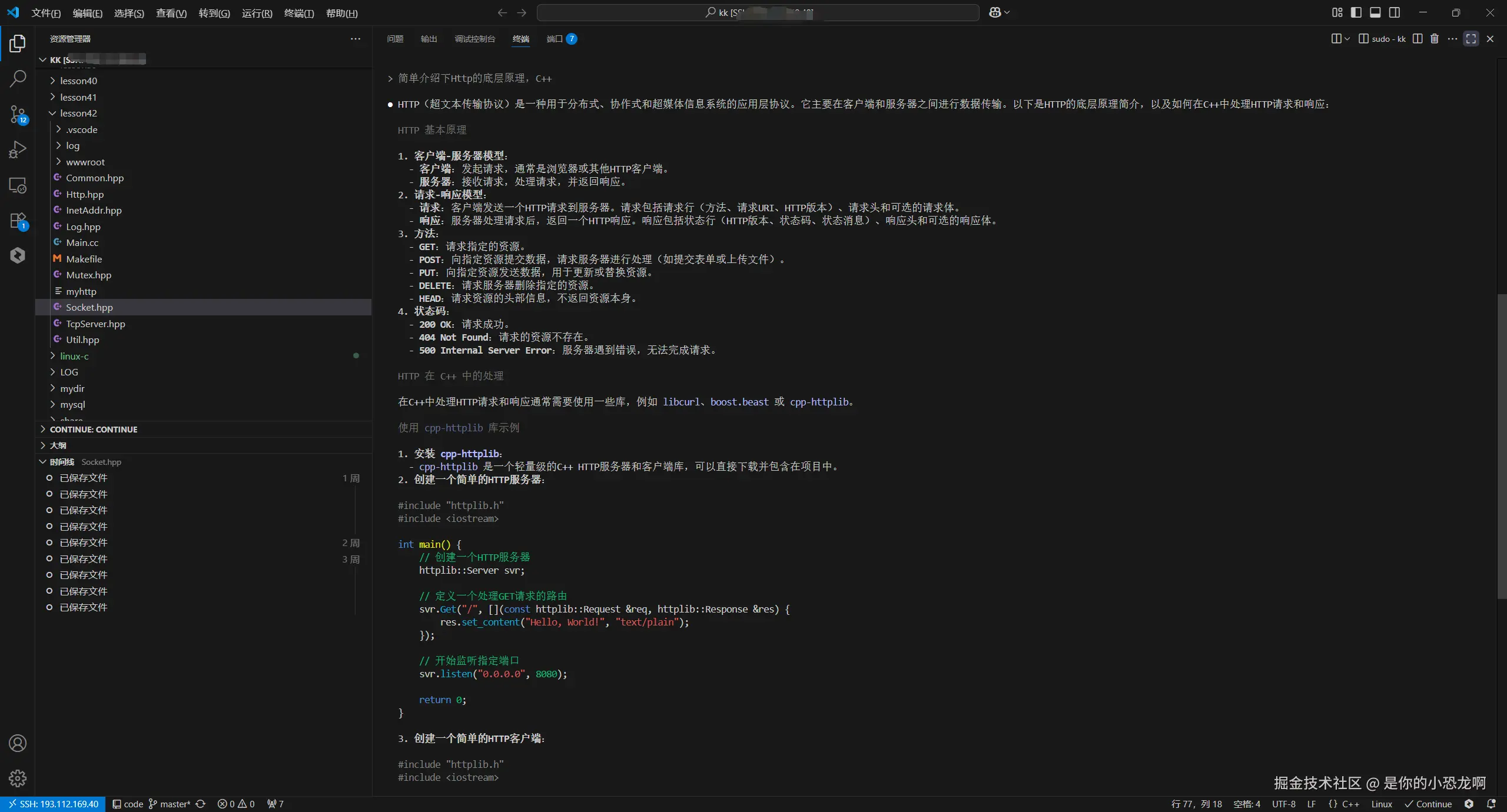Screen dimensions: 1507x812
Task: Open the Manage gear icon
Action: click(x=18, y=778)
